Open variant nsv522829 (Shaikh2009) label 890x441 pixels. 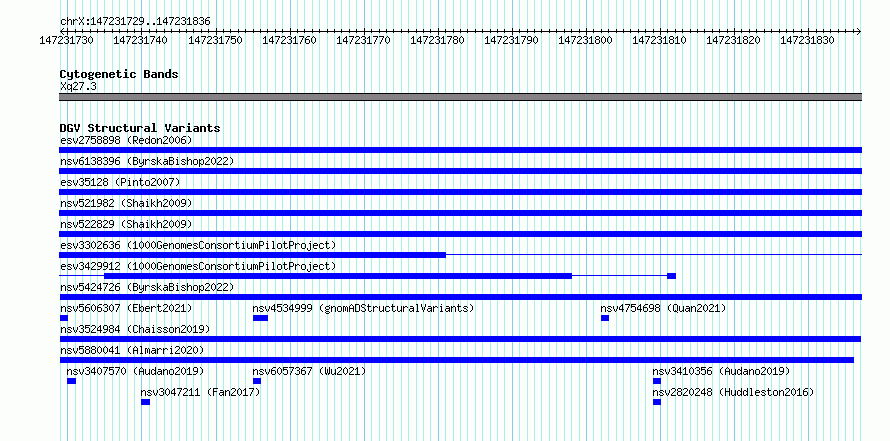[126, 224]
